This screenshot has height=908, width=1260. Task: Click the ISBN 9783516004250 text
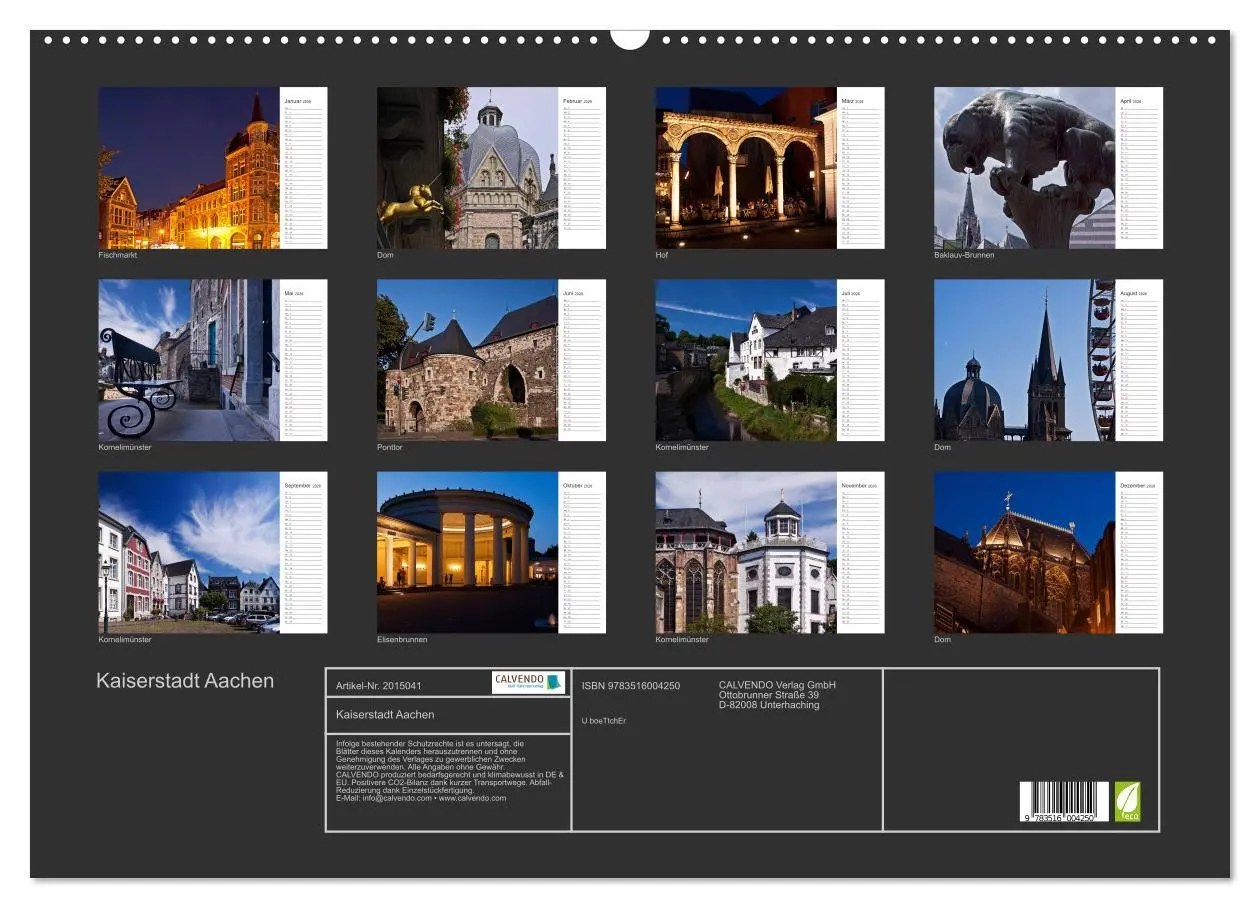[628, 686]
